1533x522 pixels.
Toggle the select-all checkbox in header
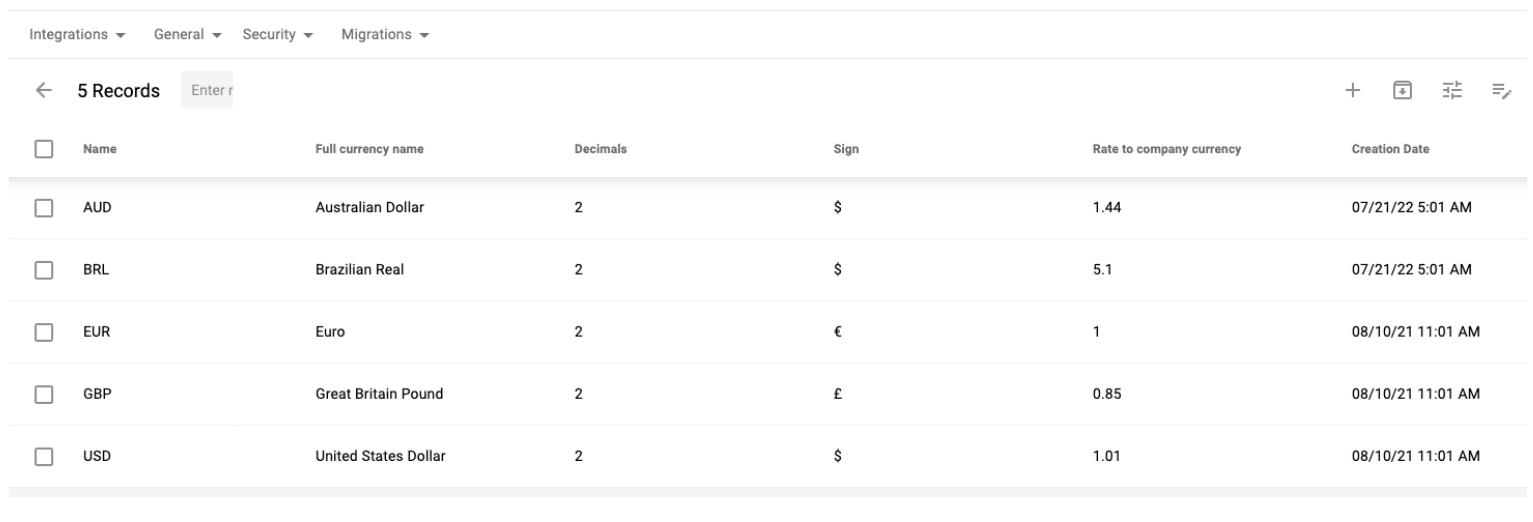click(43, 149)
